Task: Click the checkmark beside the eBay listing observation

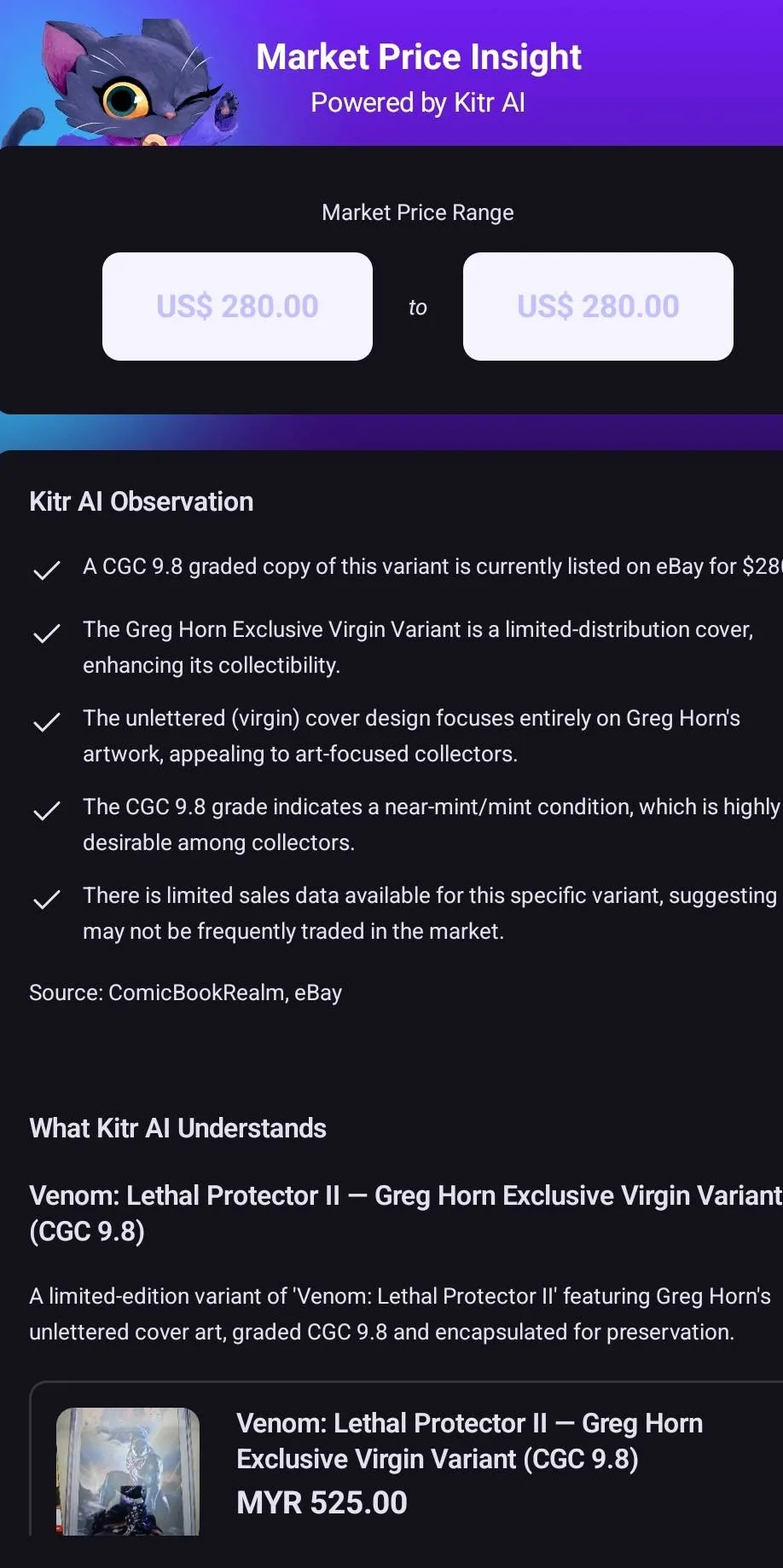Action: [46, 570]
